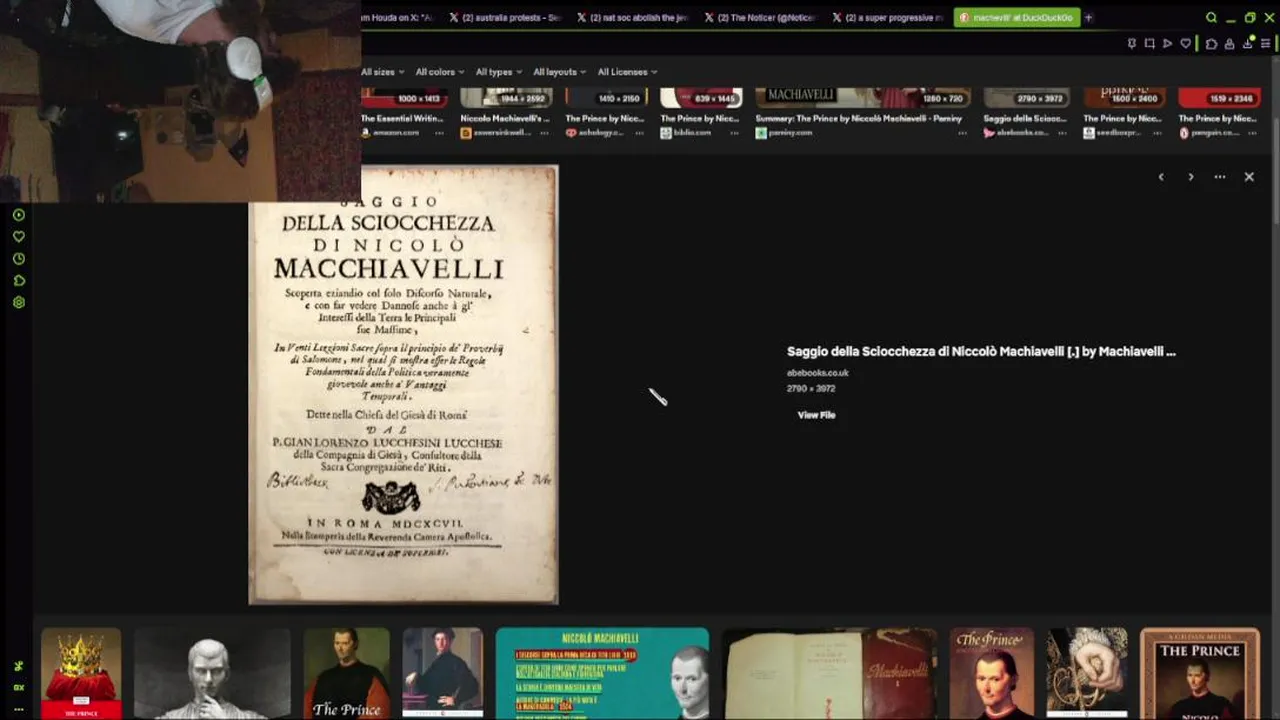This screenshot has width=1280, height=720.
Task: Open the downloads icon in the toolbar
Action: 1248,44
